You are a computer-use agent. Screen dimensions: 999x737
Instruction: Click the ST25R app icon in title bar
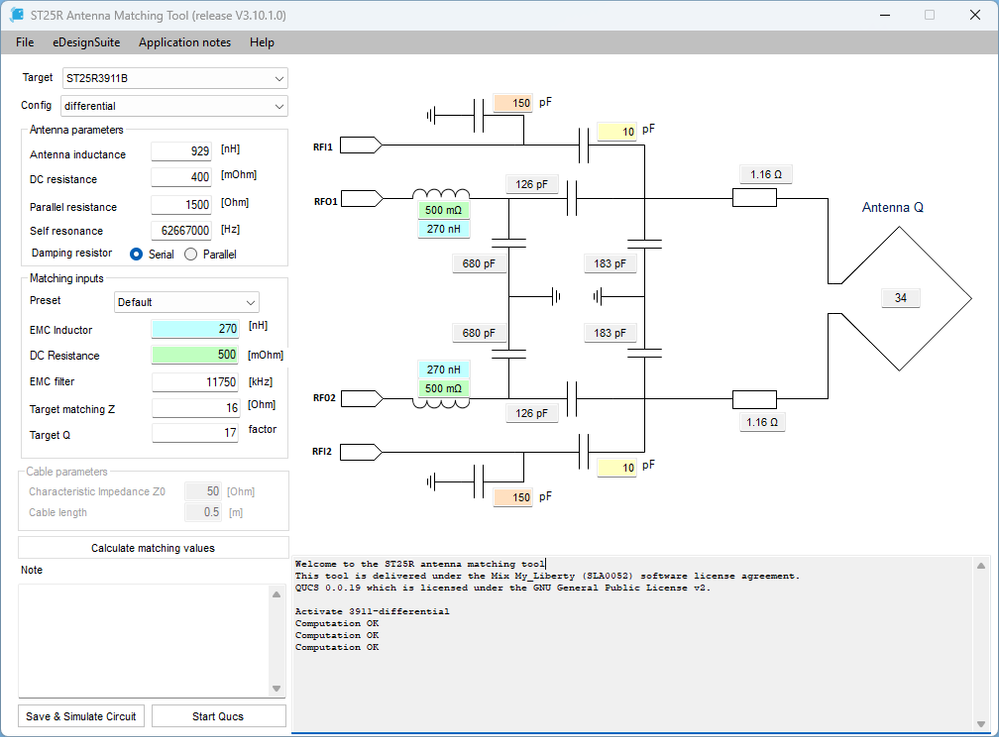click(17, 15)
